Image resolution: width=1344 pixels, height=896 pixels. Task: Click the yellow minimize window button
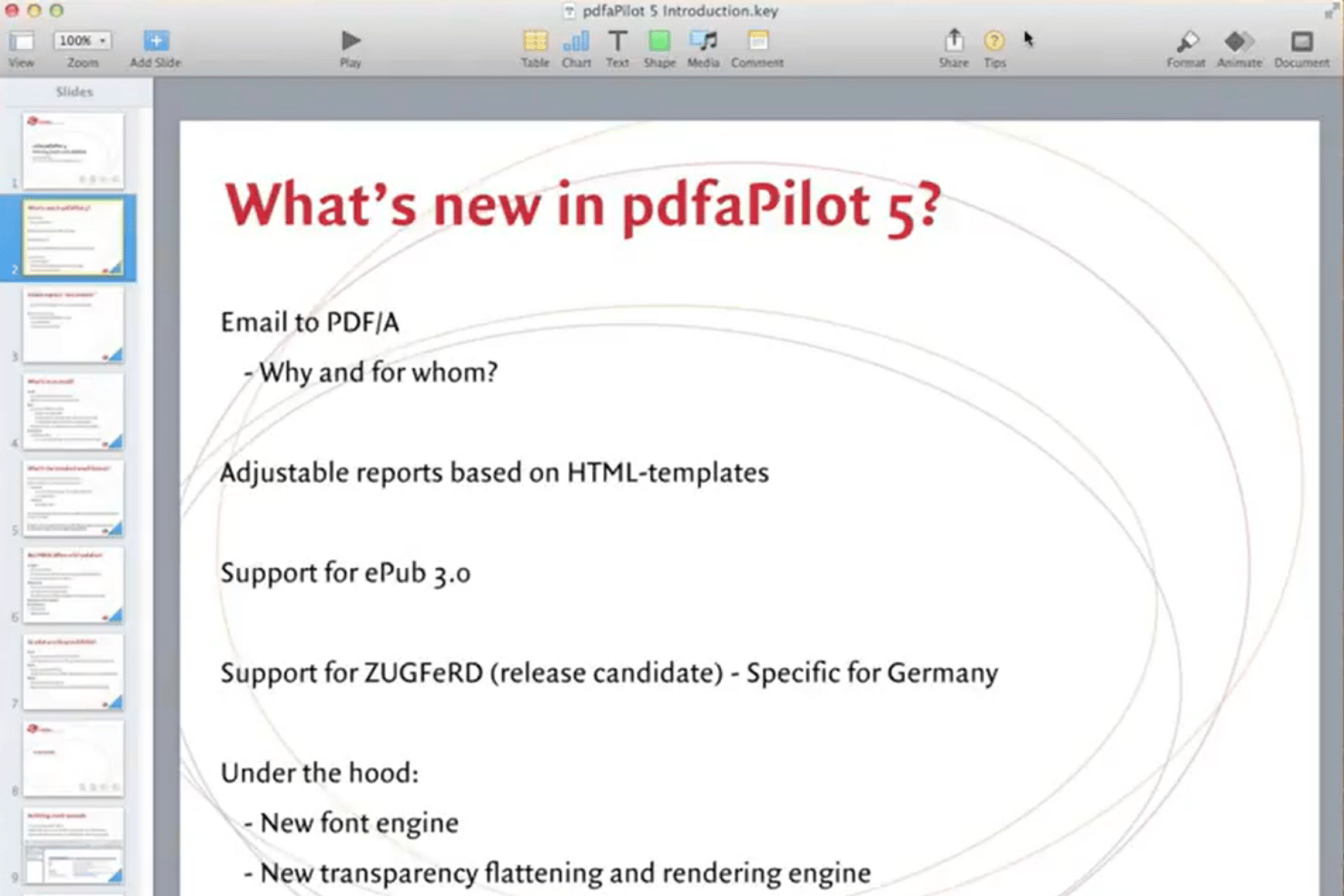click(34, 11)
